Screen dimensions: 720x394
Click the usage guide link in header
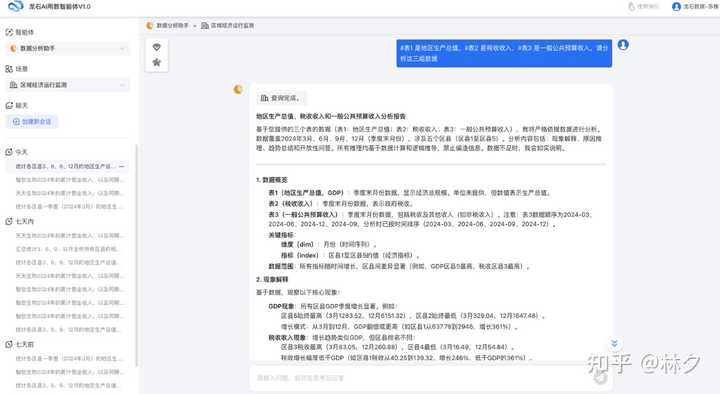pos(643,6)
